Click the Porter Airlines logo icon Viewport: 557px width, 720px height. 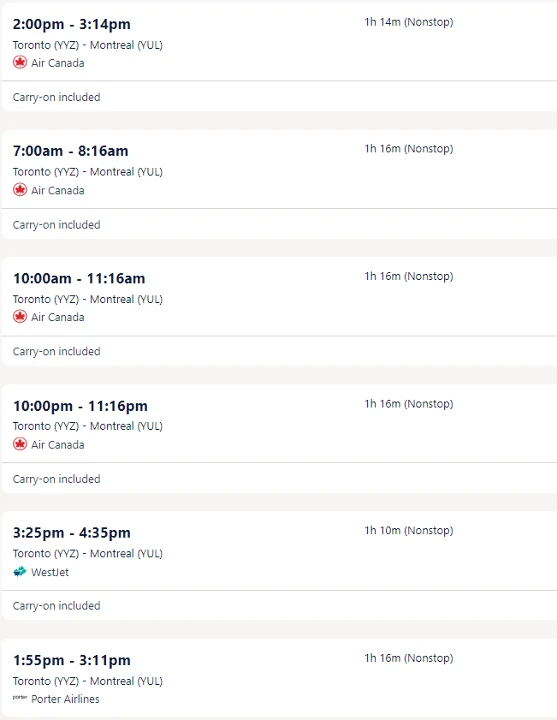(20, 697)
